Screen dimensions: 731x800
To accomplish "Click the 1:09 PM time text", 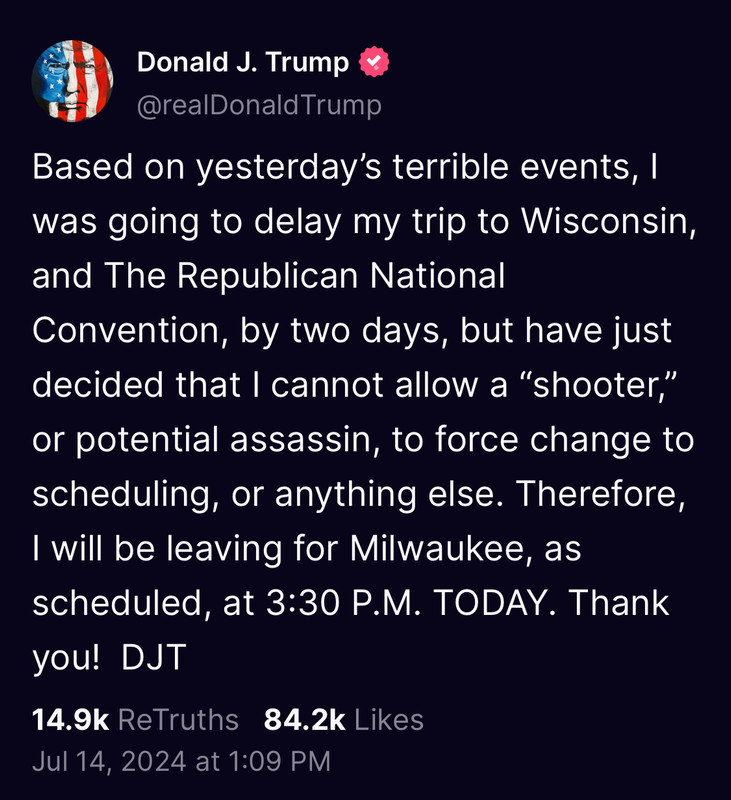I will (280, 761).
